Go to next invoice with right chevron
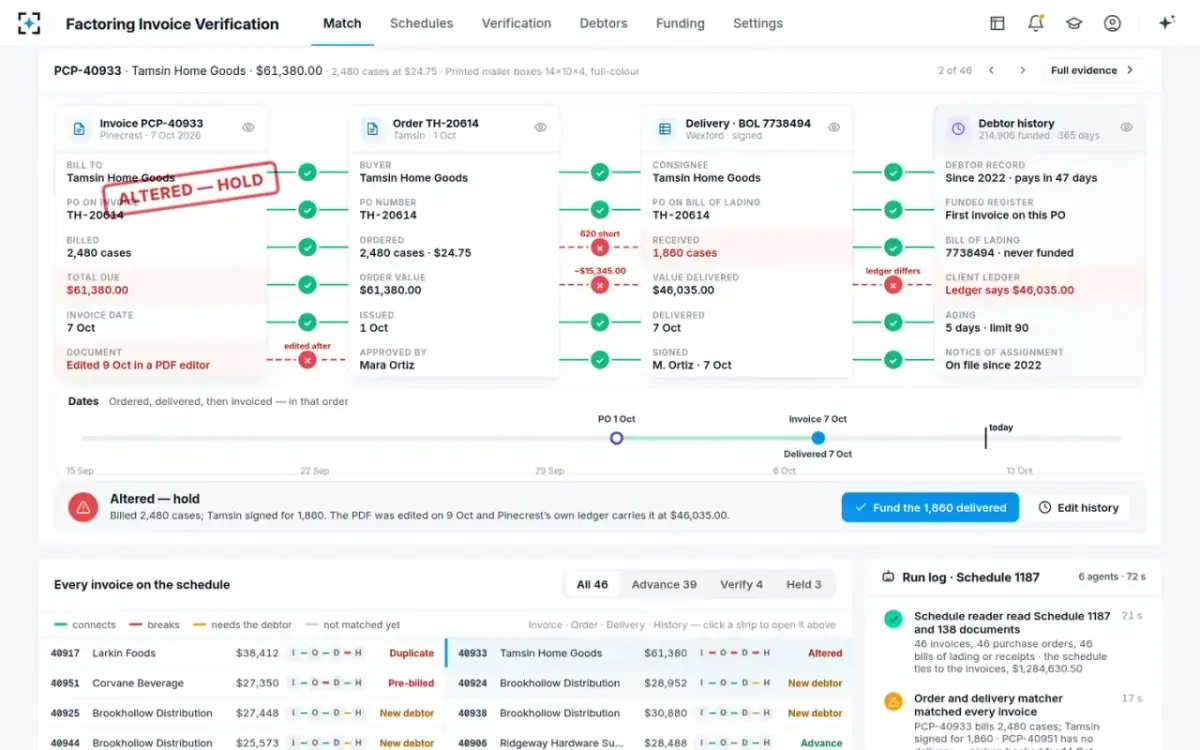Screen dimensions: 1200x750 point(1022,70)
